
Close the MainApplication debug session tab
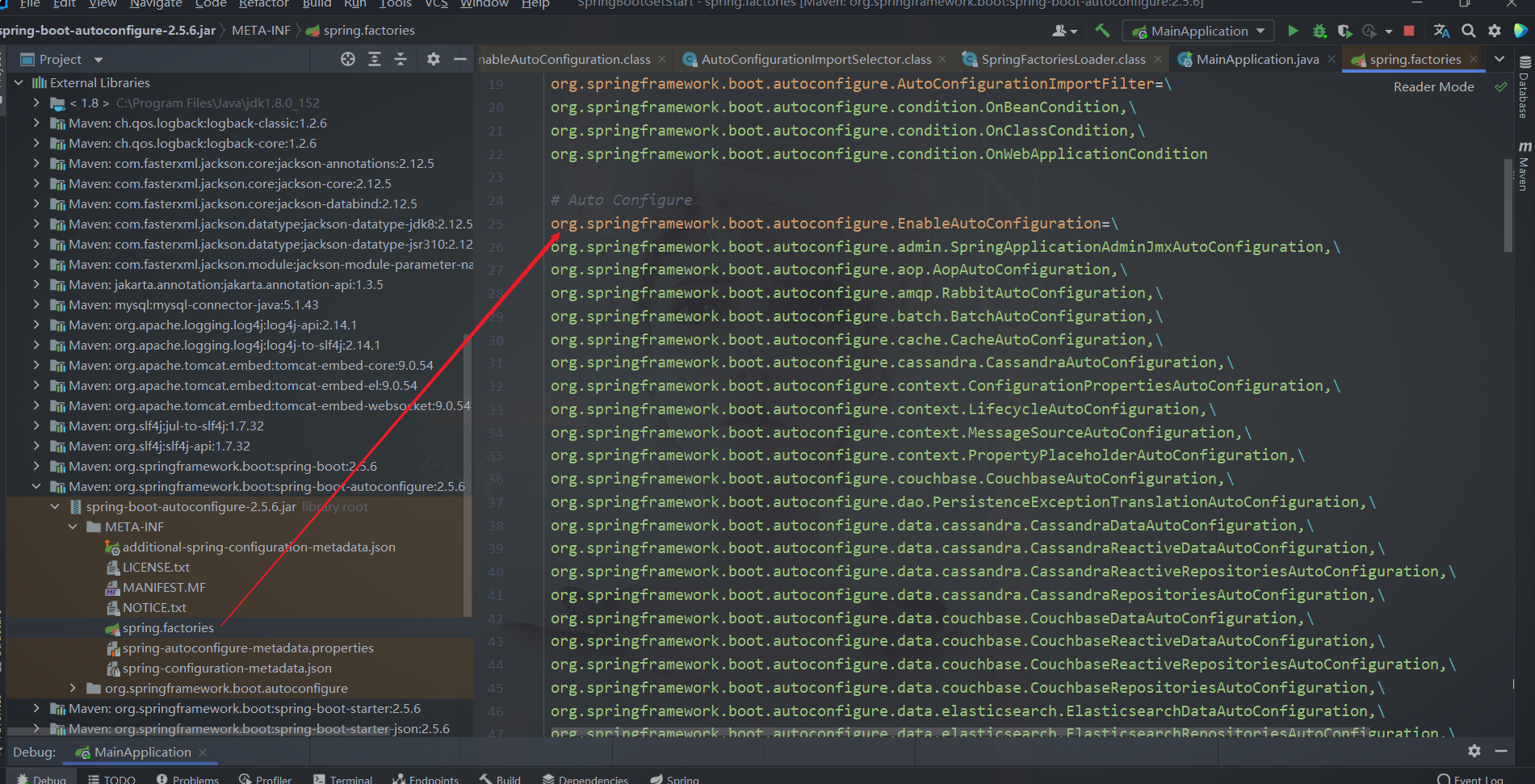(203, 753)
